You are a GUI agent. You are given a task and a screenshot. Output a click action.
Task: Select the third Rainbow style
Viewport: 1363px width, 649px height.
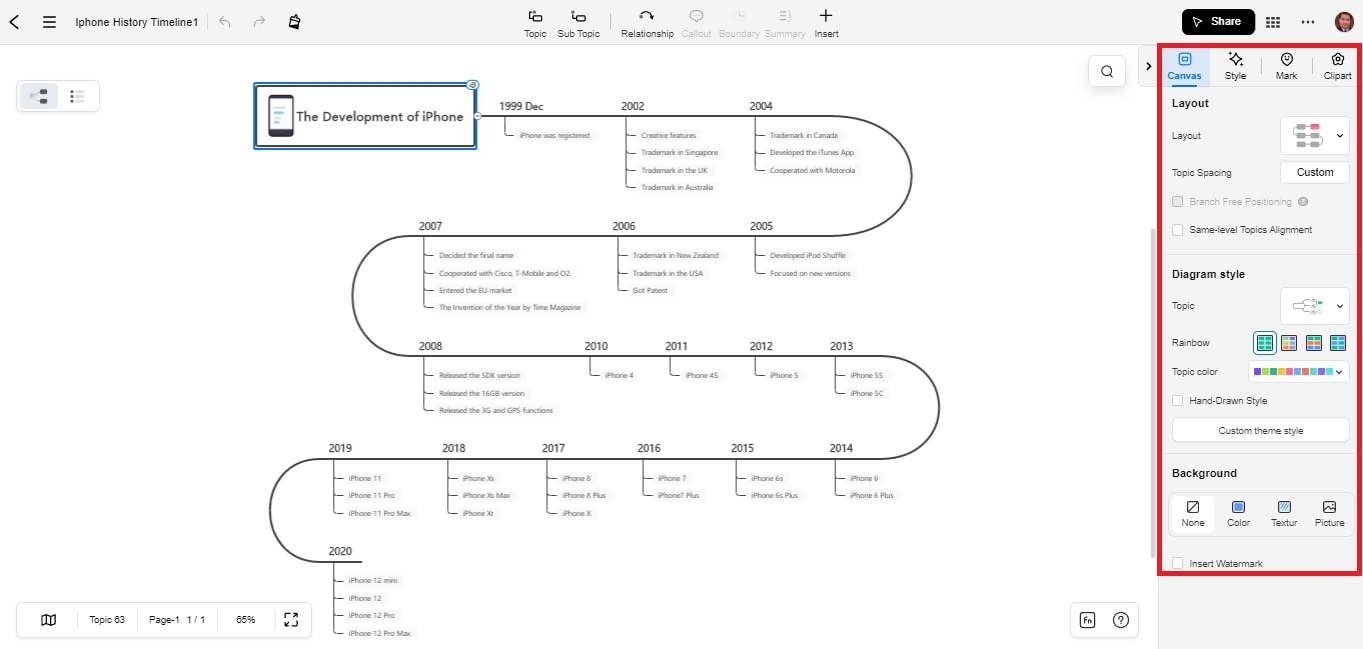click(1313, 343)
